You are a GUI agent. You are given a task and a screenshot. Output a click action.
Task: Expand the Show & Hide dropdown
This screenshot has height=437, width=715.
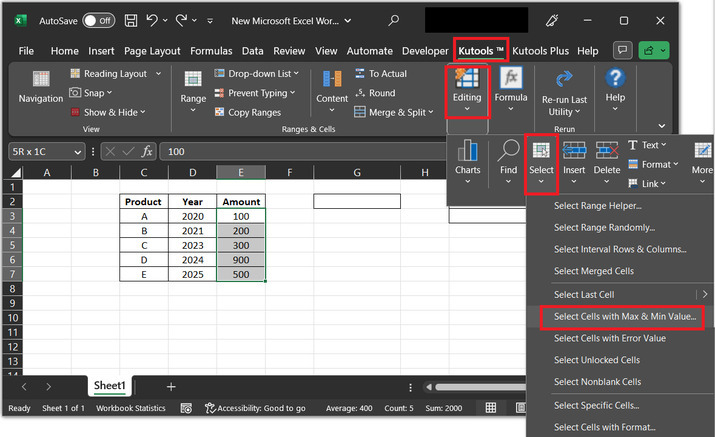pyautogui.click(x=114, y=112)
